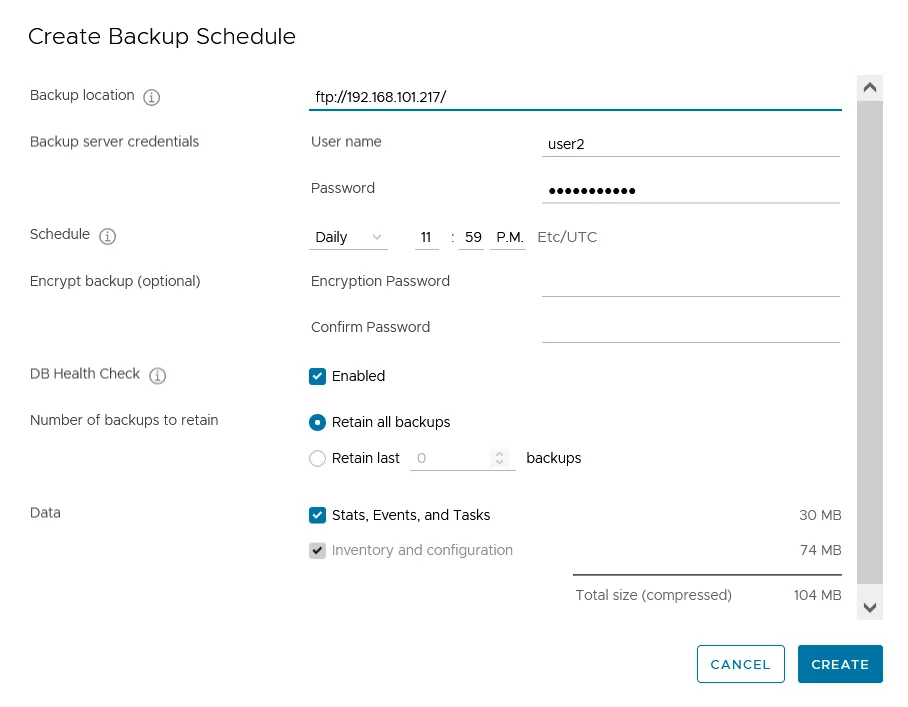Click the backup server Password field

pyautogui.click(x=690, y=190)
